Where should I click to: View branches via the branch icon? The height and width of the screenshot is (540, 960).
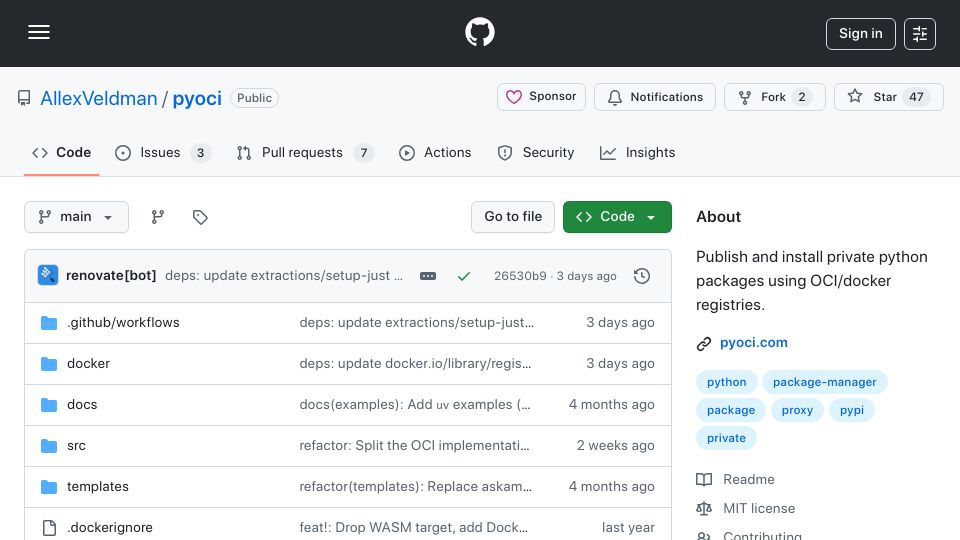pos(158,217)
